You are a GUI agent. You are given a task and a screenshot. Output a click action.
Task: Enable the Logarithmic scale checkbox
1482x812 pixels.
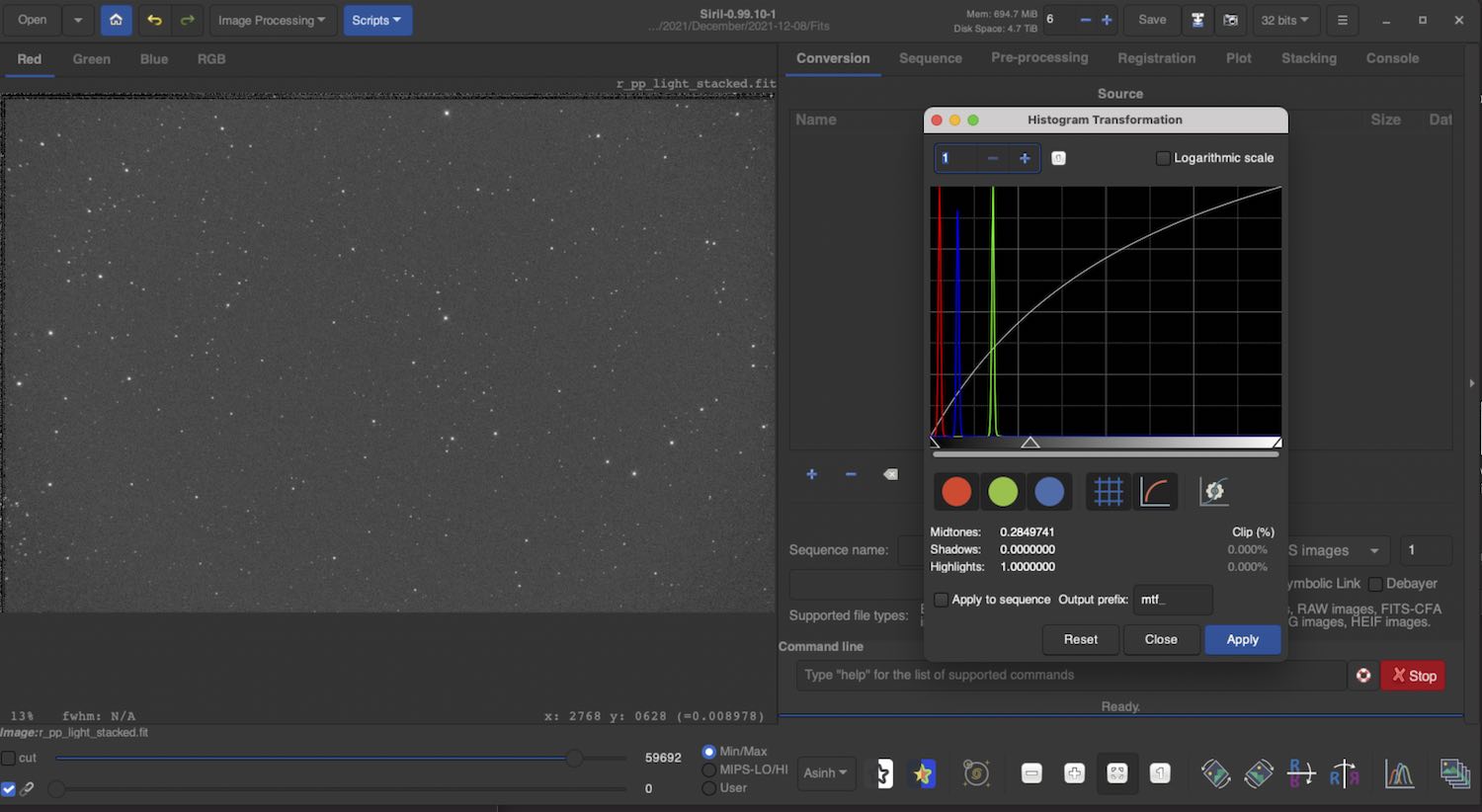tap(1163, 158)
